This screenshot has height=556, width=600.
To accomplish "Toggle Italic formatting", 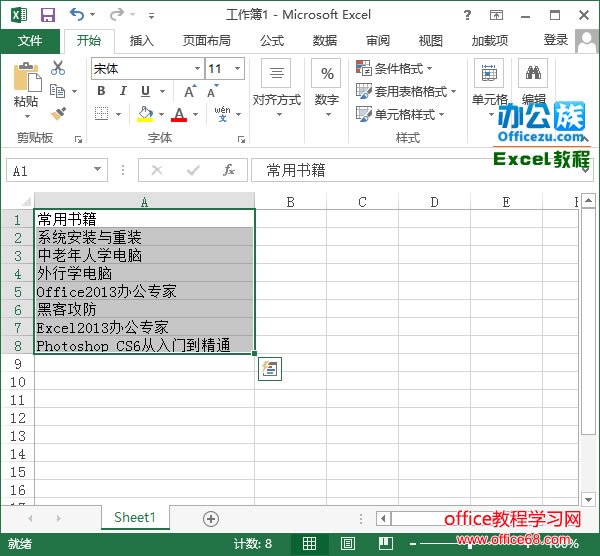I will point(123,91).
